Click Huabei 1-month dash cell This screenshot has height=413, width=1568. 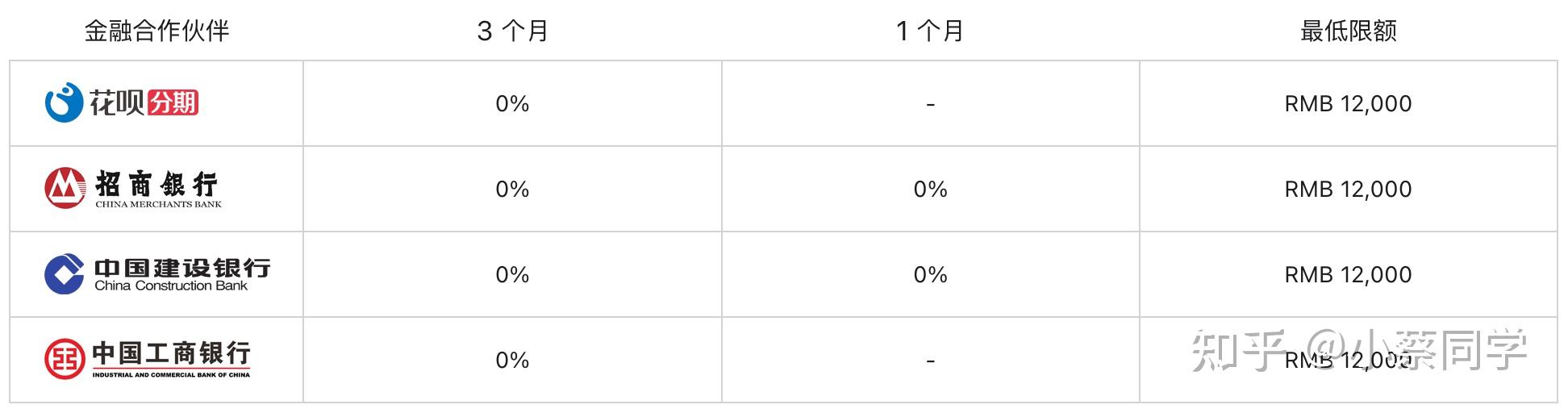930,104
